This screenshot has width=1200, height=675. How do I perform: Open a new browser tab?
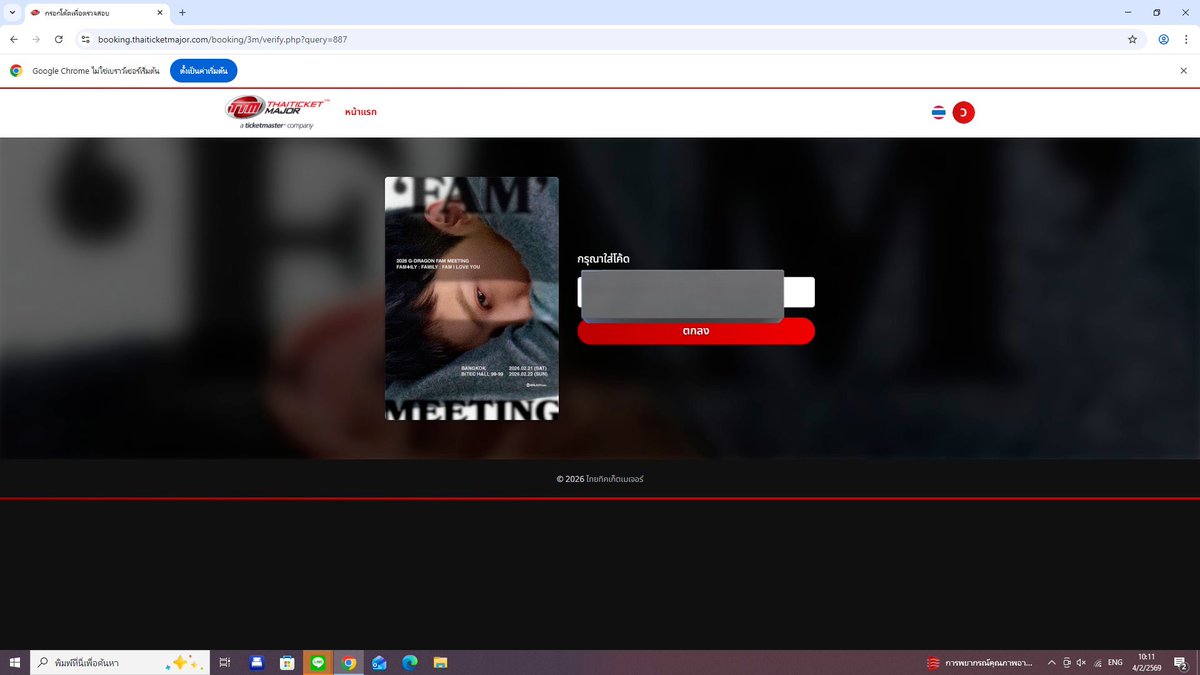point(182,13)
